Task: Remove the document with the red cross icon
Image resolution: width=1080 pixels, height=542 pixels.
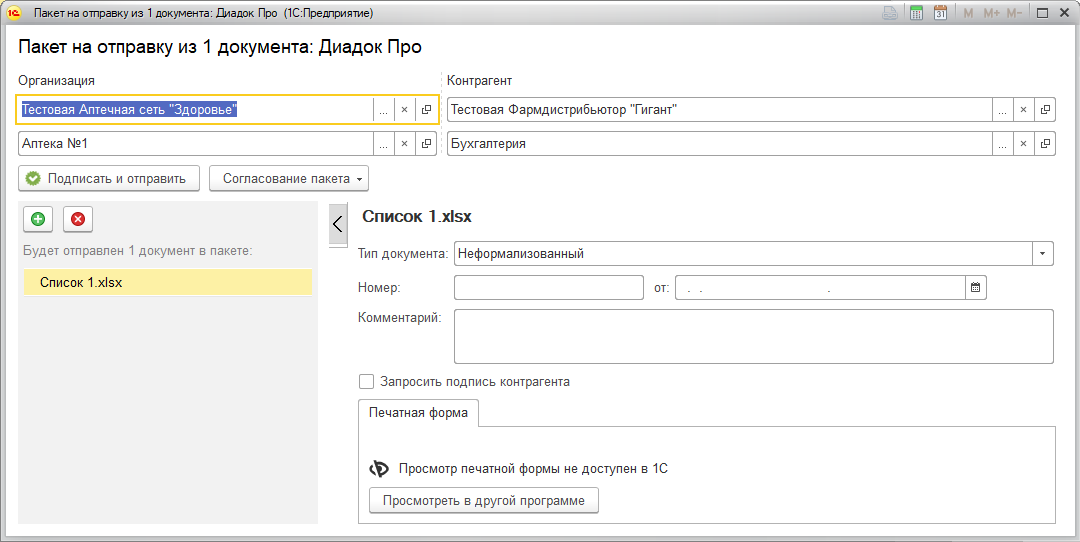Action: click(78, 219)
